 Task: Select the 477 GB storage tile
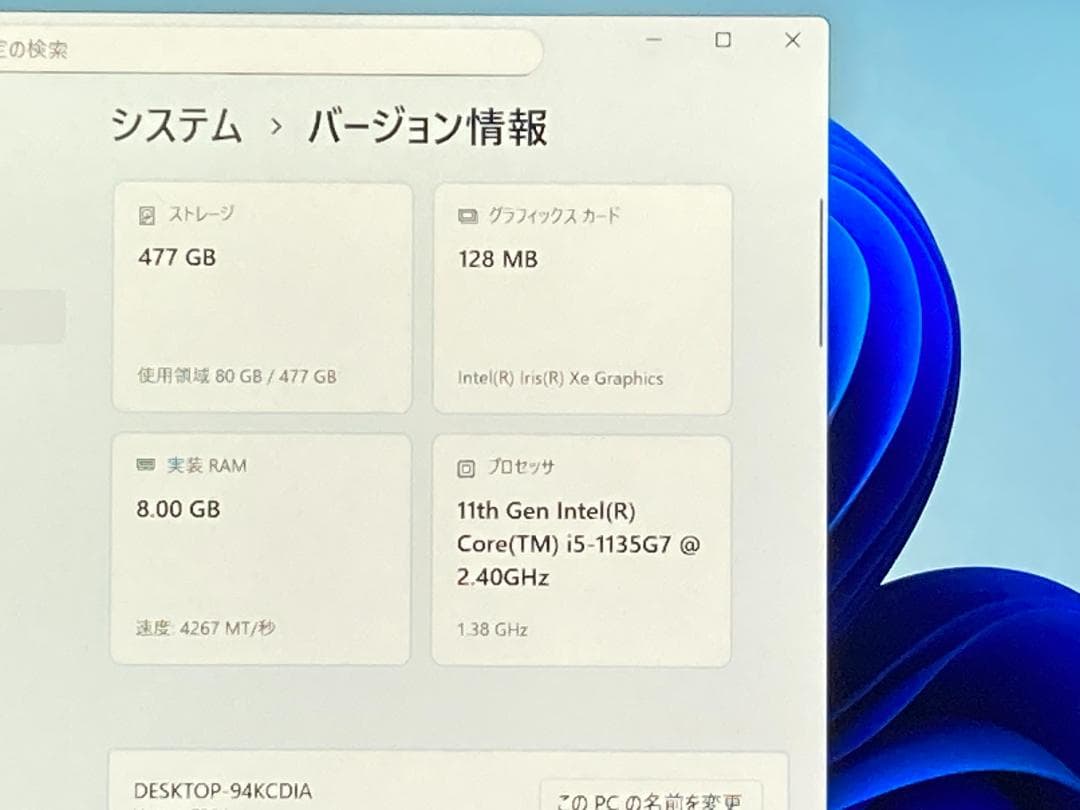(262, 296)
